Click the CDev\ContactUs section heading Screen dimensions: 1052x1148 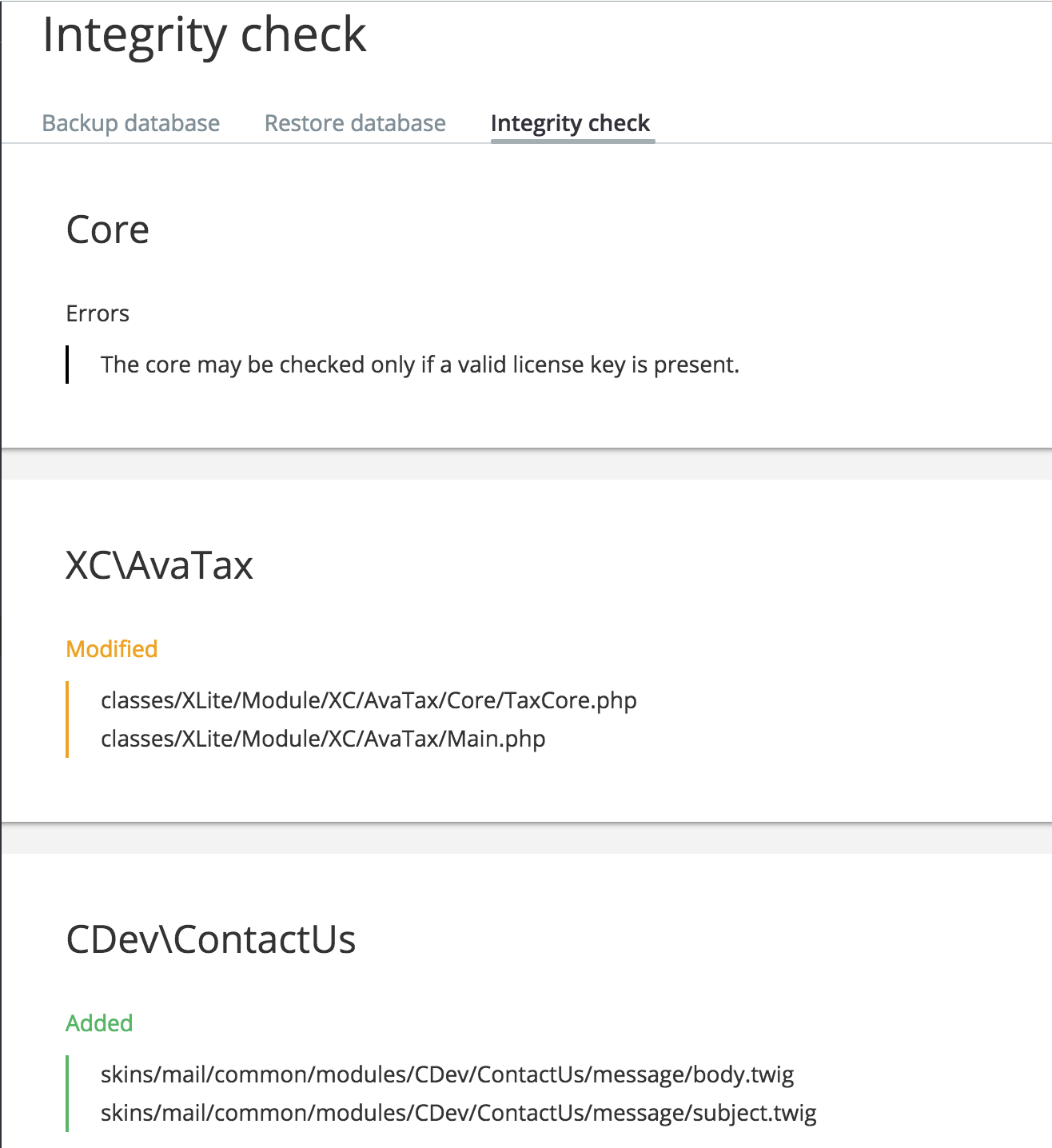[211, 939]
